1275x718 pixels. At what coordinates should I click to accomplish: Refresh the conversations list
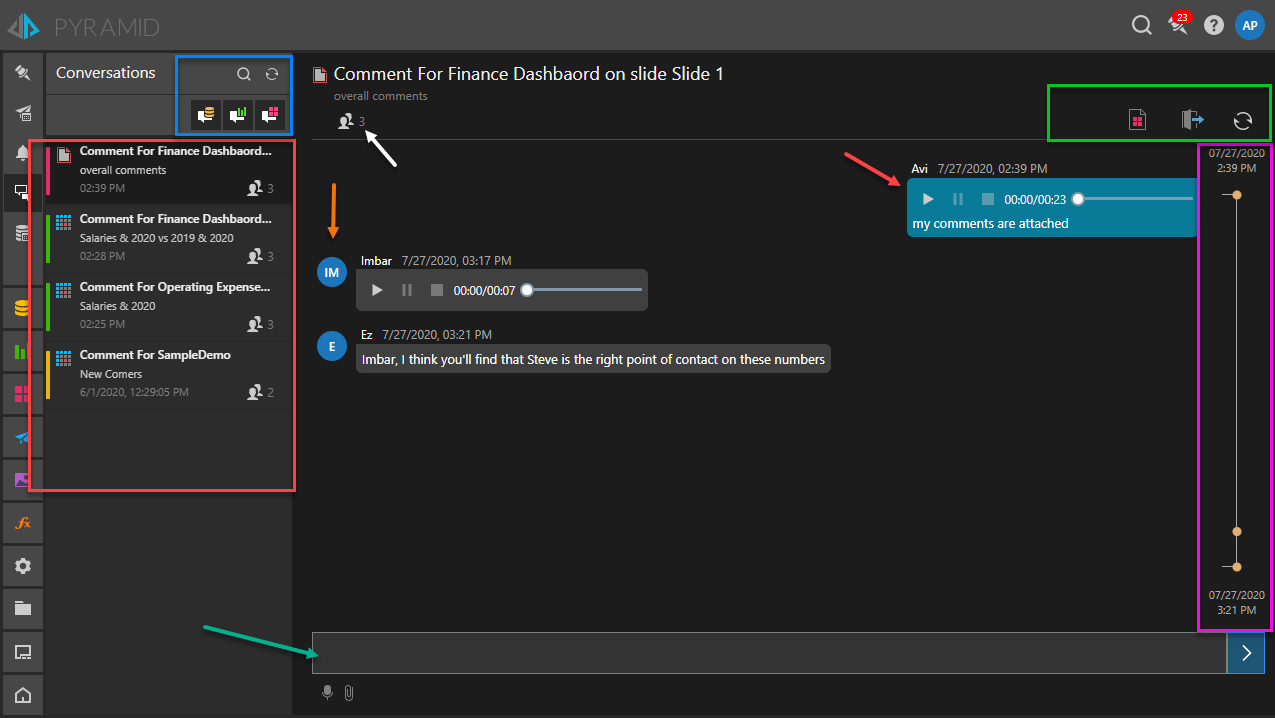pos(269,73)
